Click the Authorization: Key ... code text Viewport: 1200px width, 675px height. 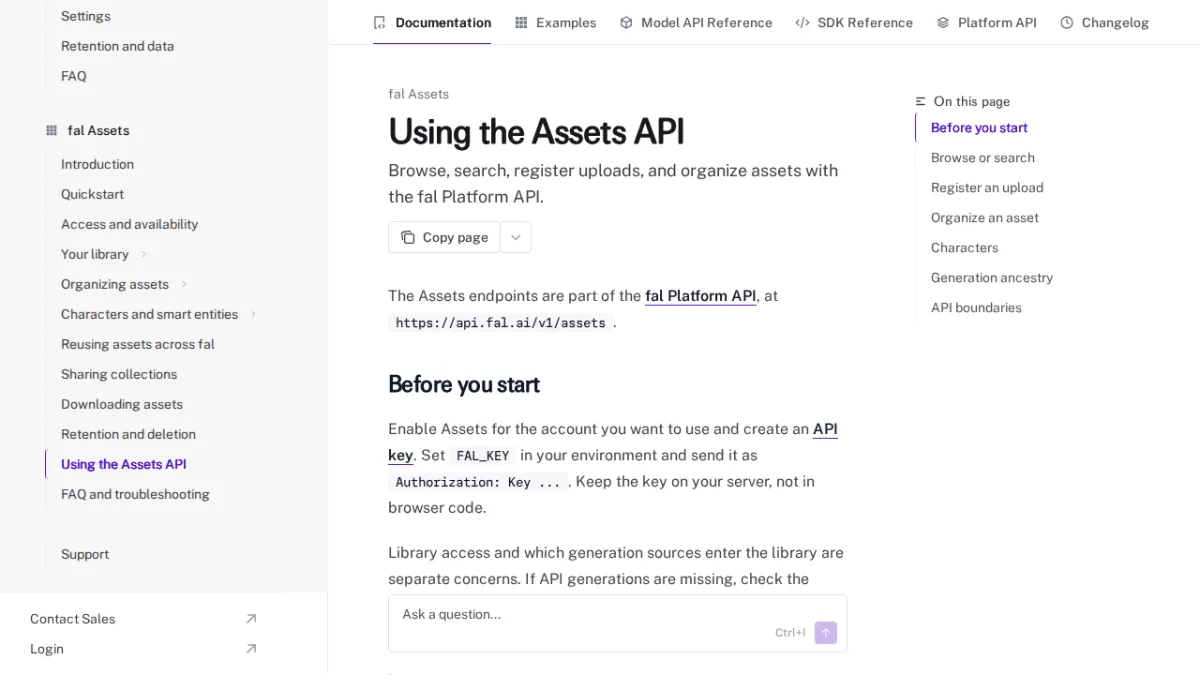pos(478,482)
